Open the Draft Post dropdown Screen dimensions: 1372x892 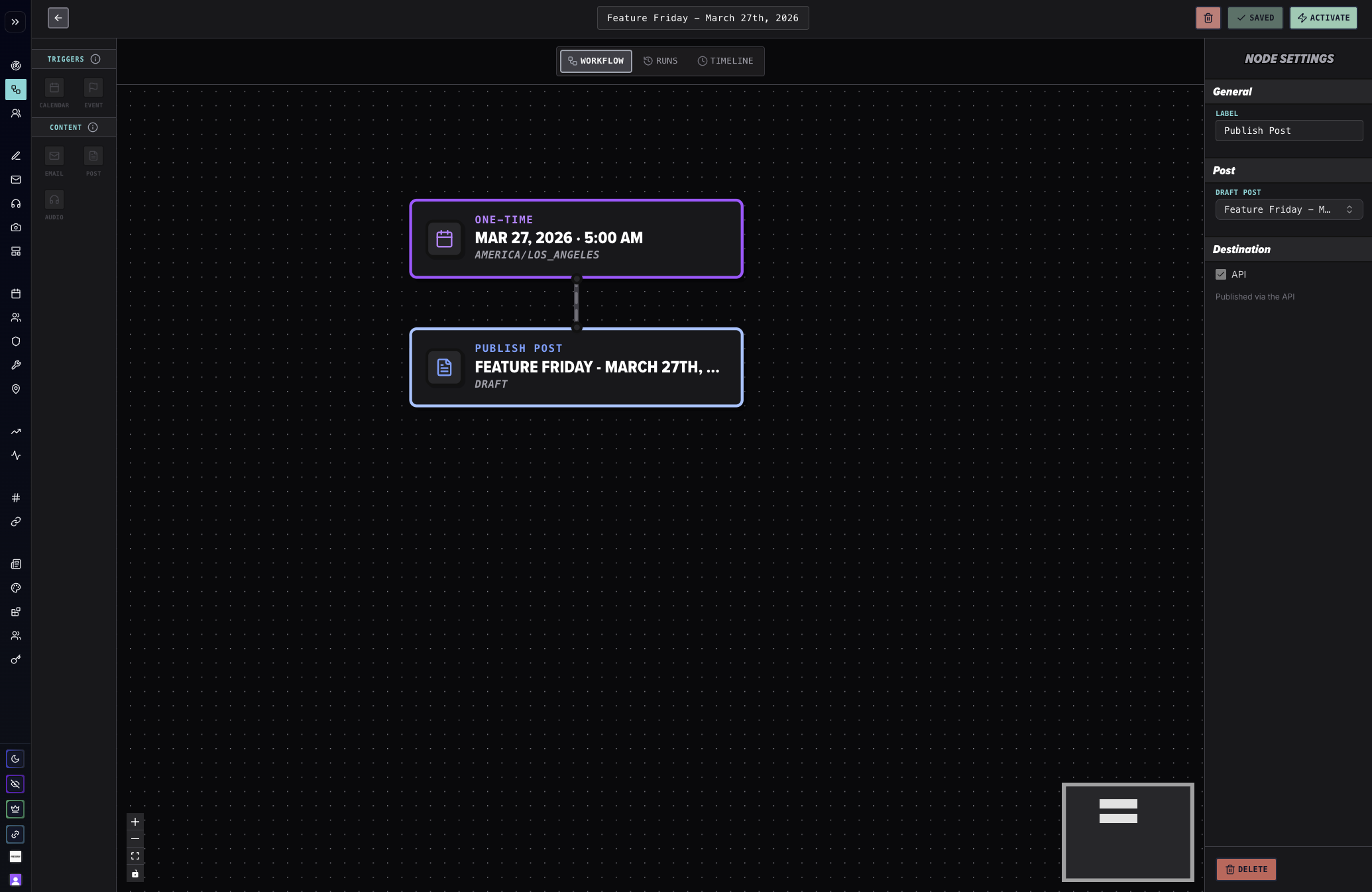pos(1288,209)
